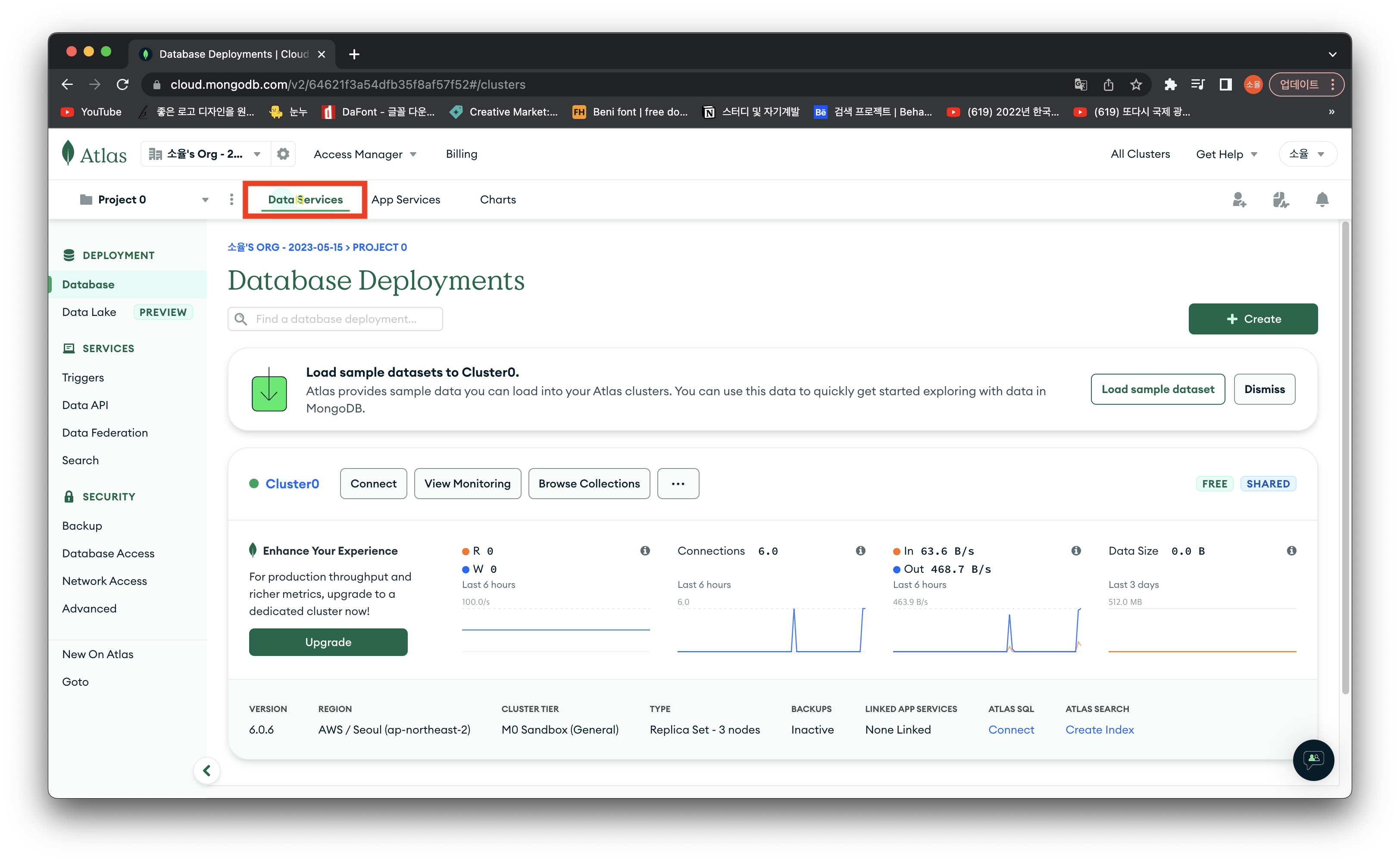The image size is (1400, 862).
Task: Click info icon for network In/Out chart
Action: coord(1076,551)
